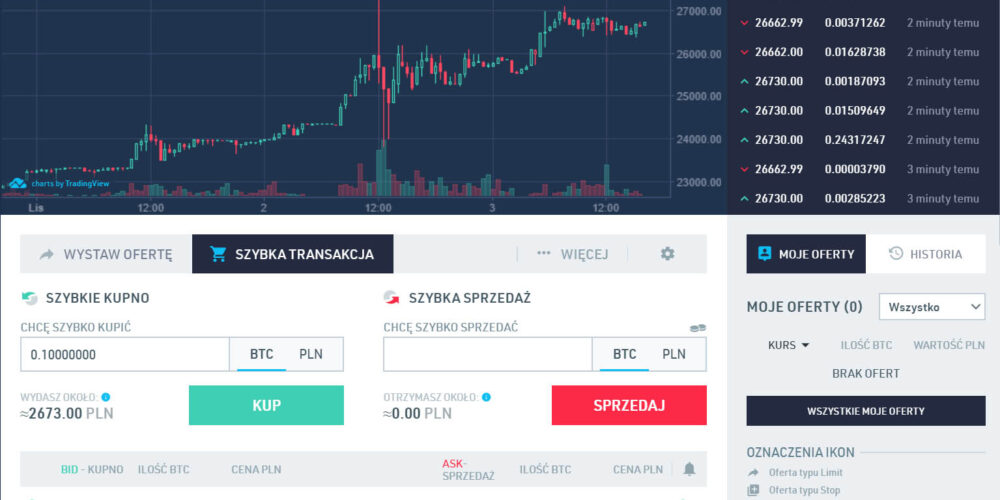The height and width of the screenshot is (500, 1000).
Task: Click the Wszystkie Moje Oferty button
Action: 866,411
